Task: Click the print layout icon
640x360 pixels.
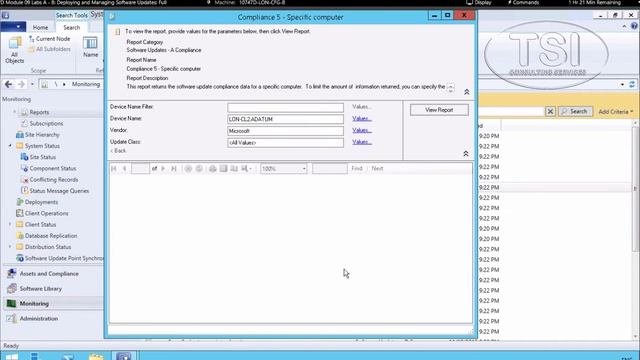Action: 223,169
